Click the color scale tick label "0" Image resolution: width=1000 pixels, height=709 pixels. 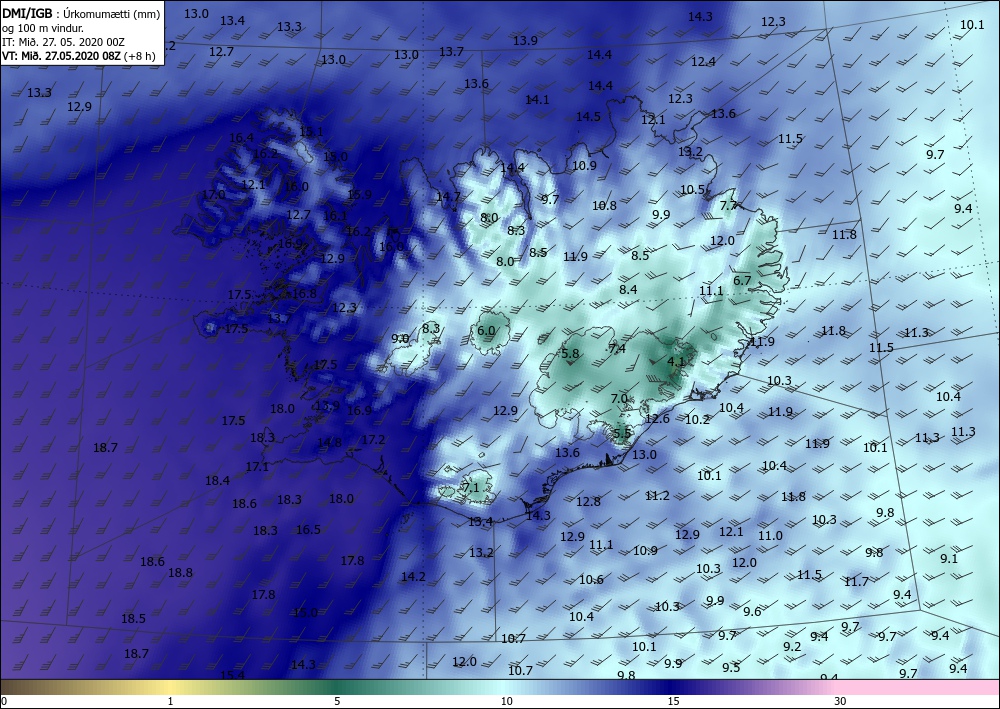(4, 702)
